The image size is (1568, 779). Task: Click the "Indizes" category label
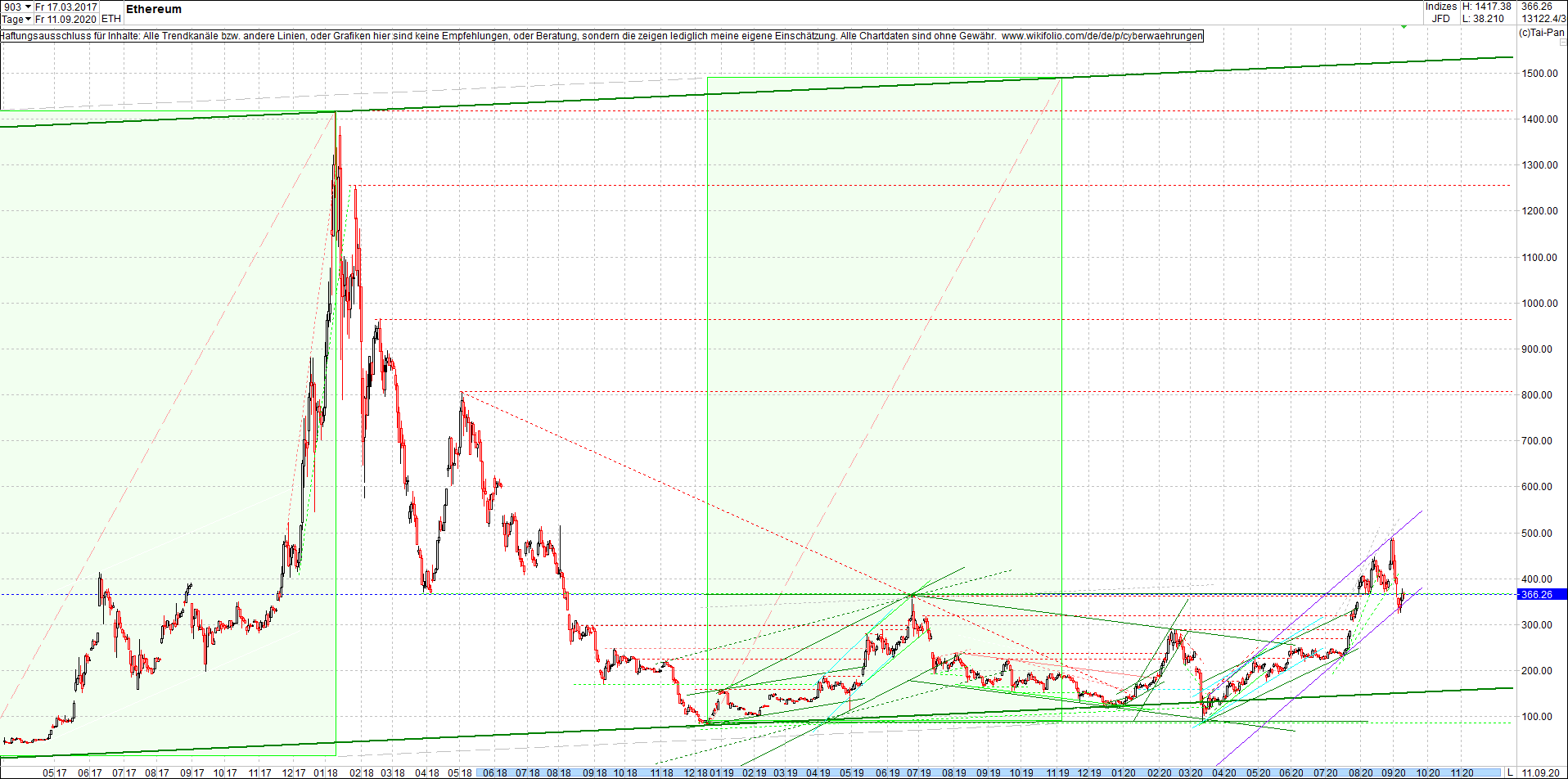(x=1440, y=7)
